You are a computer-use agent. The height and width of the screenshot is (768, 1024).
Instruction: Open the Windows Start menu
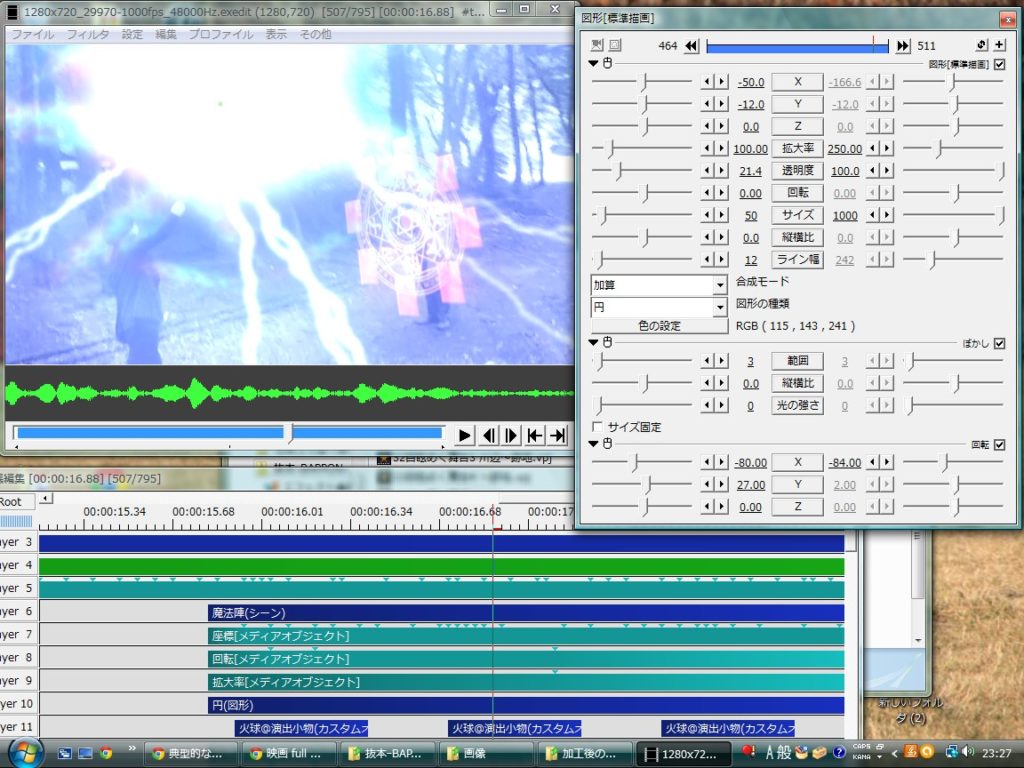(24, 753)
